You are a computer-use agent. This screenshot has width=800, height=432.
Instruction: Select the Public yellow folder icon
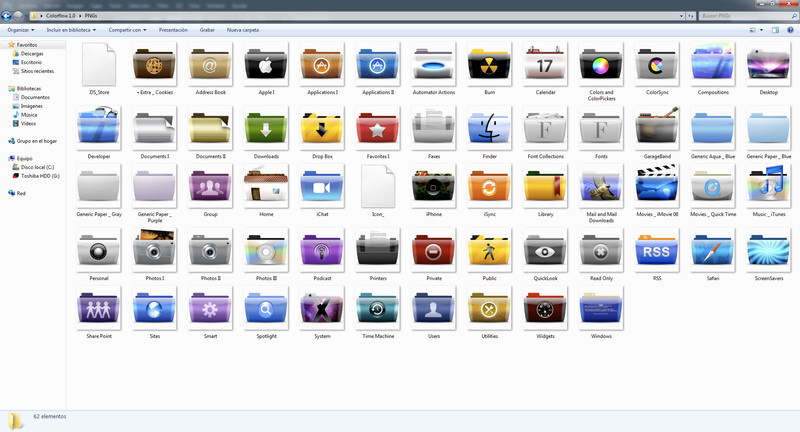pyautogui.click(x=489, y=250)
